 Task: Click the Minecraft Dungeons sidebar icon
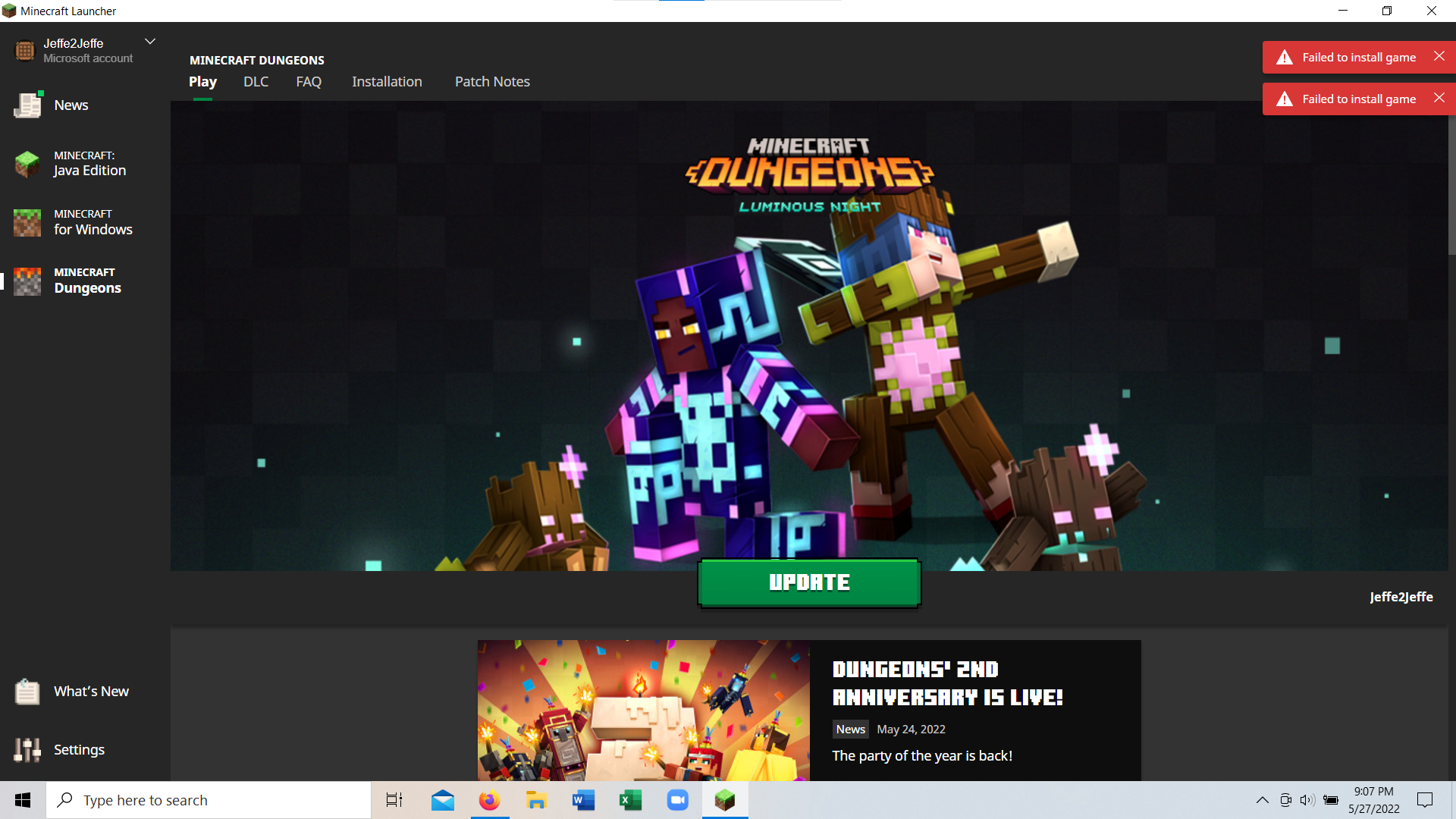[28, 281]
